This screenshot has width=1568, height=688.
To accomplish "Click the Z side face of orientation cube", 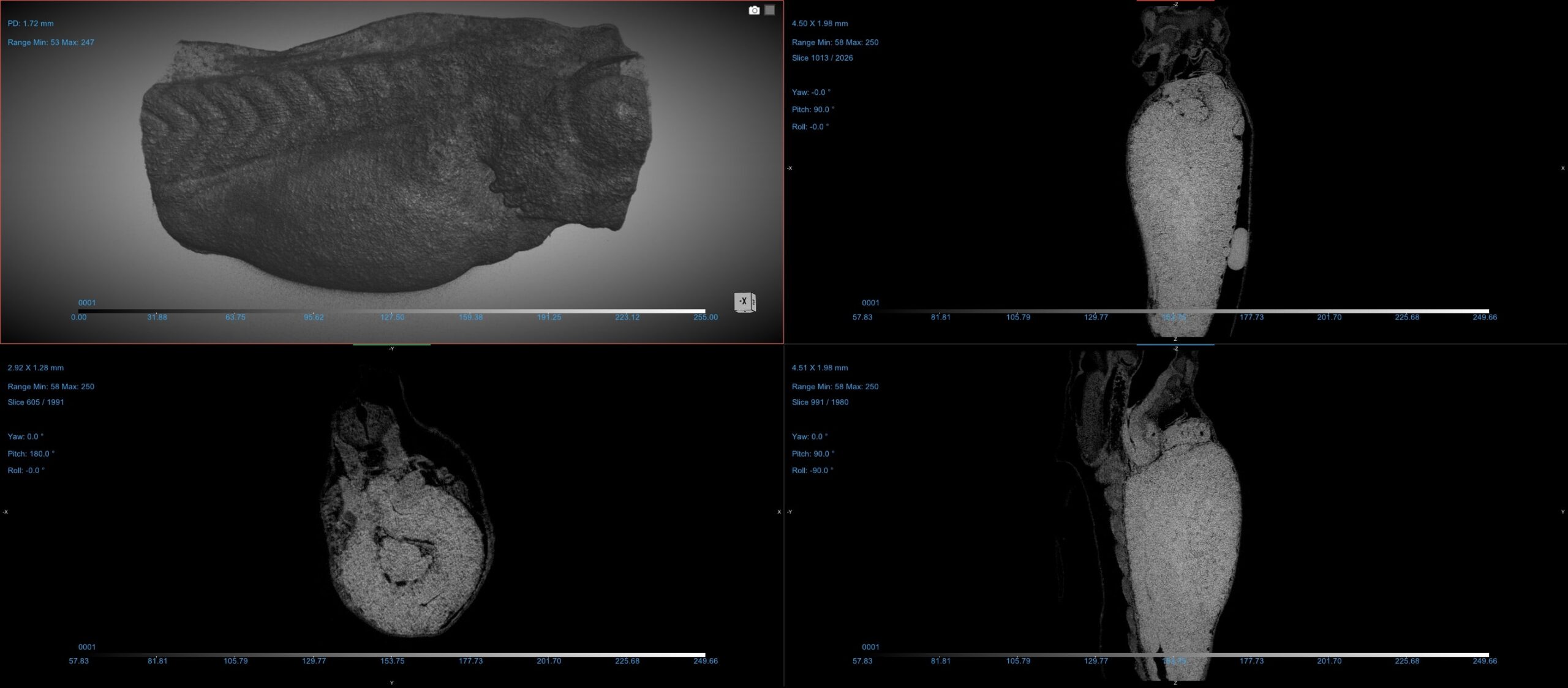I will click(753, 302).
